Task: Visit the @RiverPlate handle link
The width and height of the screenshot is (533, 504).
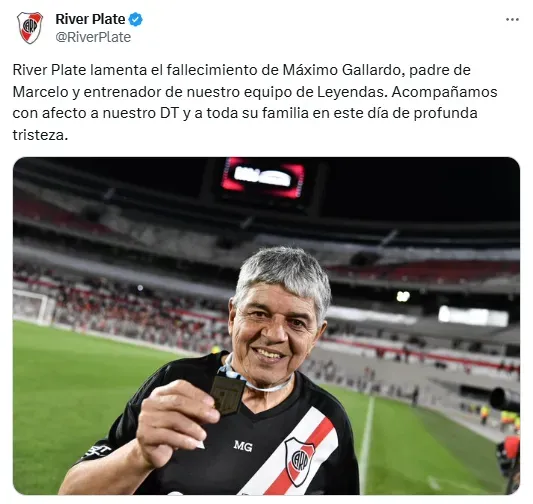Action: [93, 37]
